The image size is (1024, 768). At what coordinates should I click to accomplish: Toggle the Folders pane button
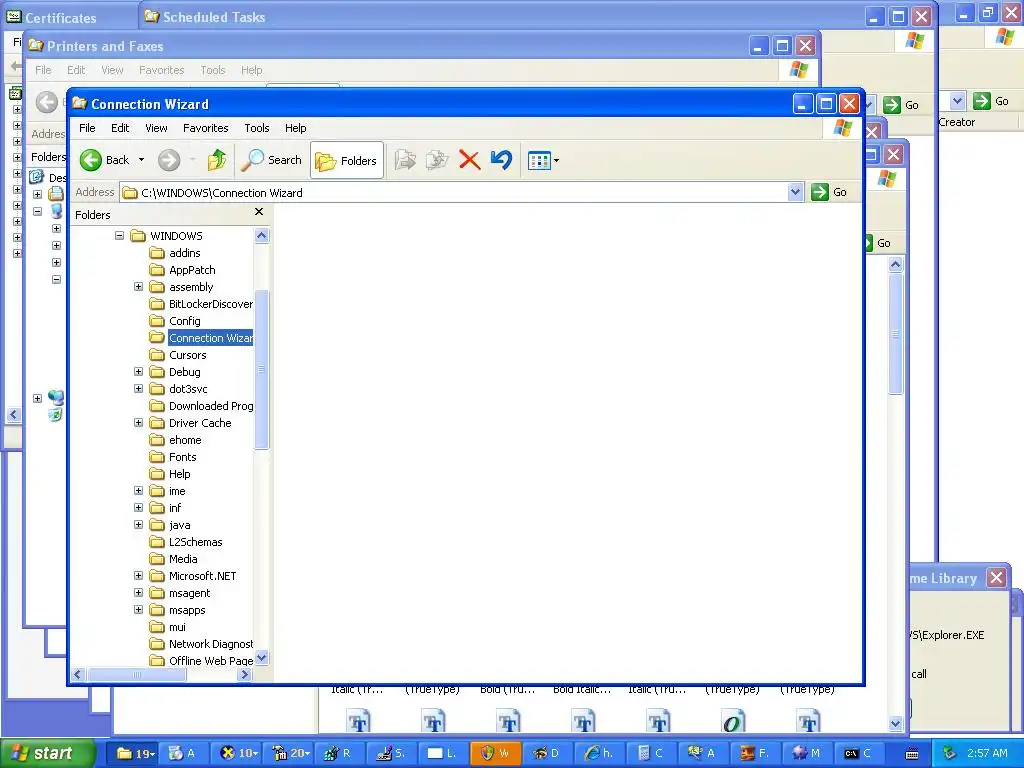(x=346, y=160)
